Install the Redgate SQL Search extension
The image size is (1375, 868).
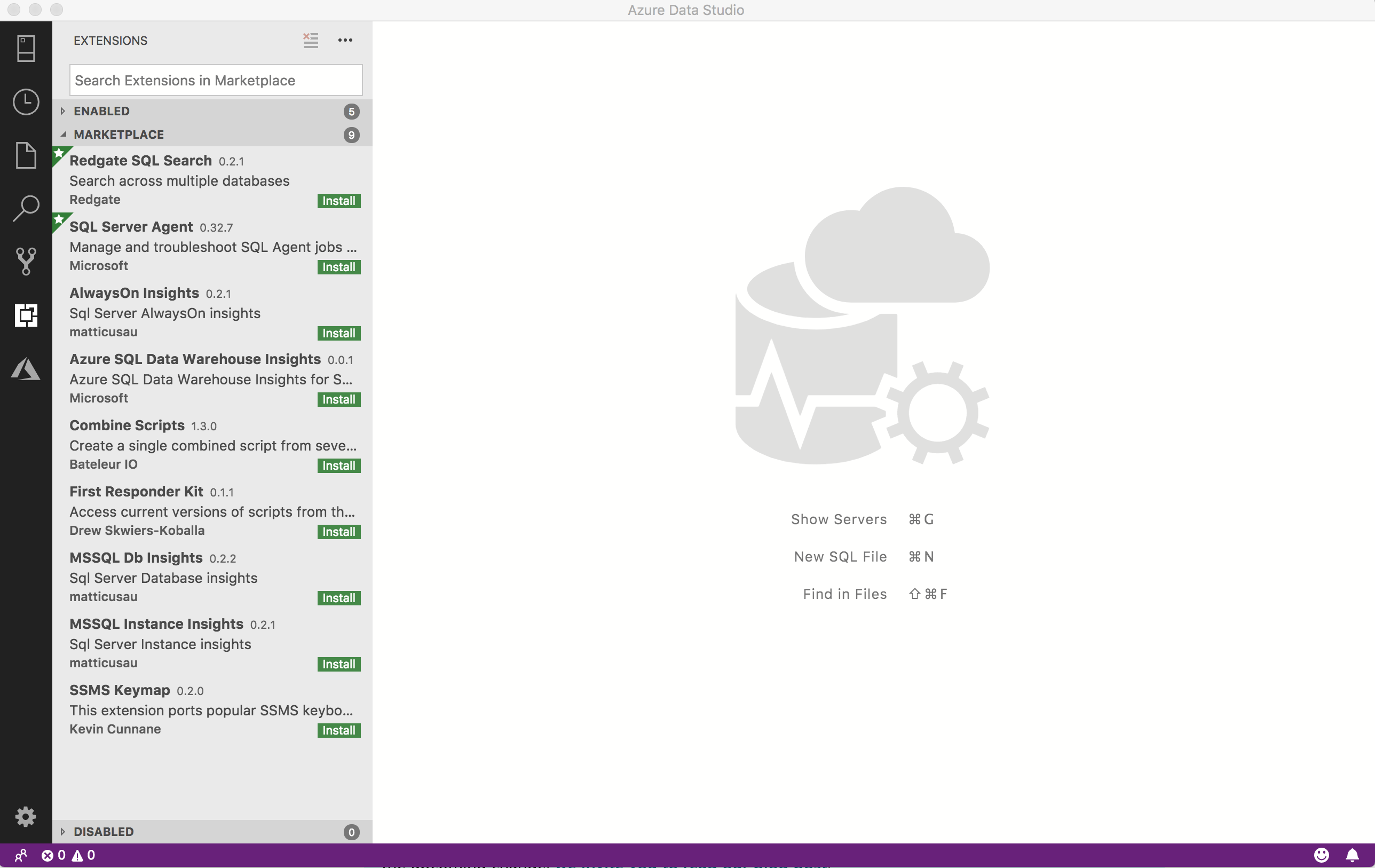click(338, 200)
